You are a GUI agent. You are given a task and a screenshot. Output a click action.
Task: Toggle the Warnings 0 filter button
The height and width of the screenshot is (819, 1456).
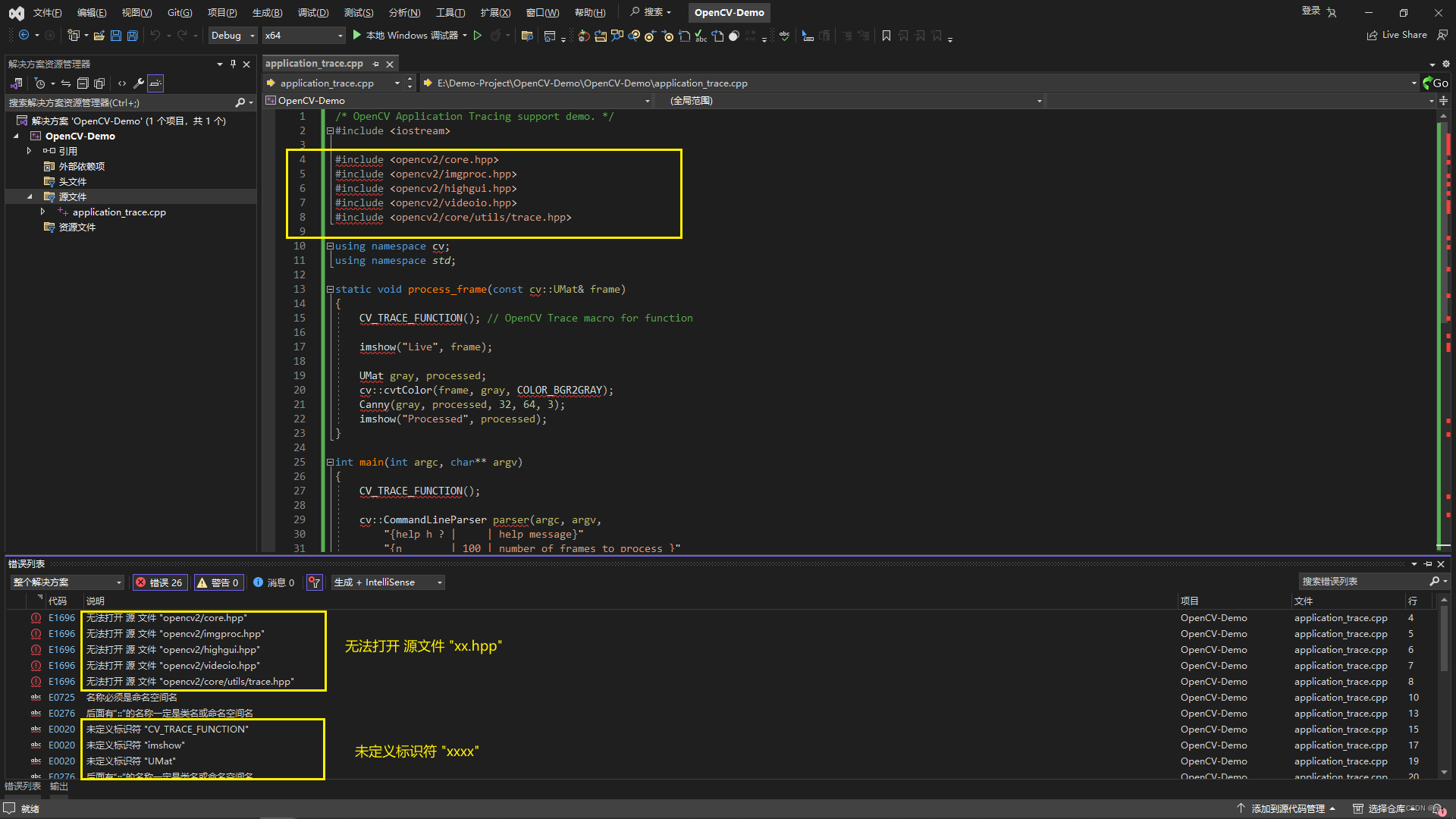pos(218,582)
